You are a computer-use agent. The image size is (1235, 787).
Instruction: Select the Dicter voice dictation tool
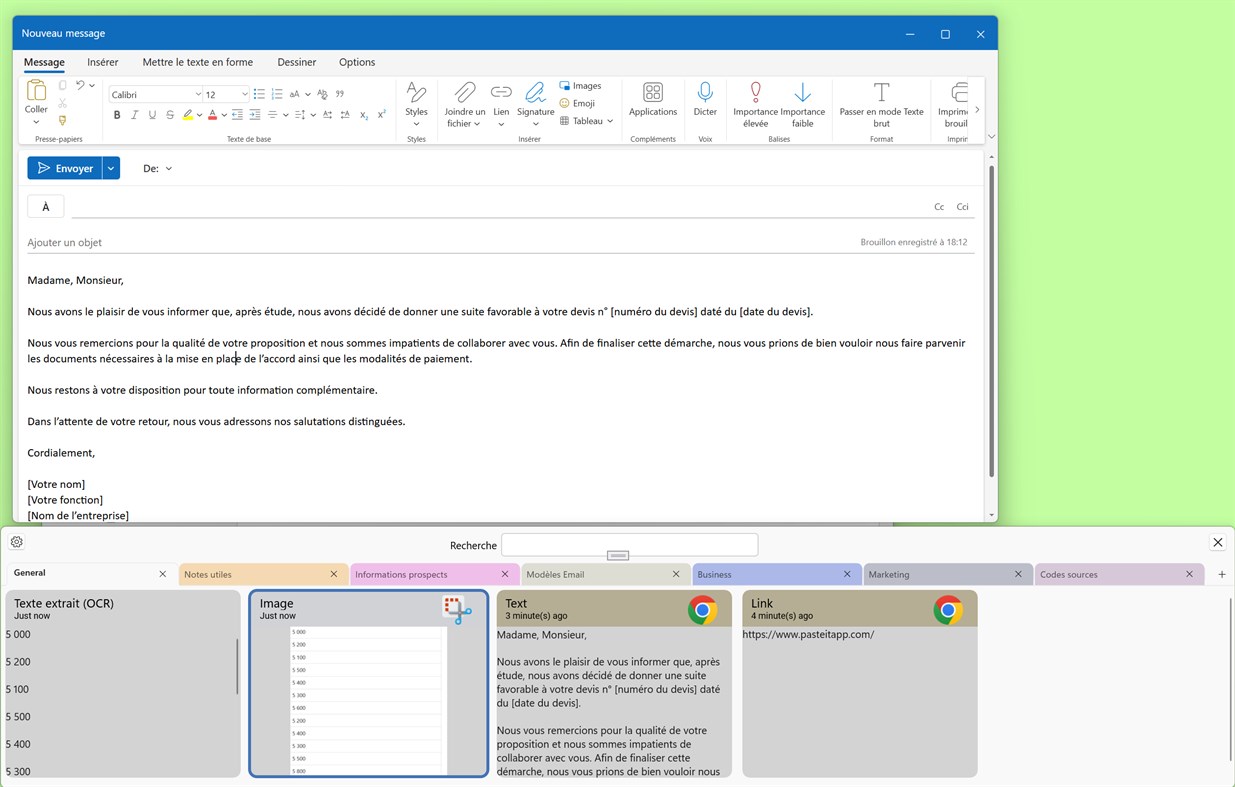705,100
